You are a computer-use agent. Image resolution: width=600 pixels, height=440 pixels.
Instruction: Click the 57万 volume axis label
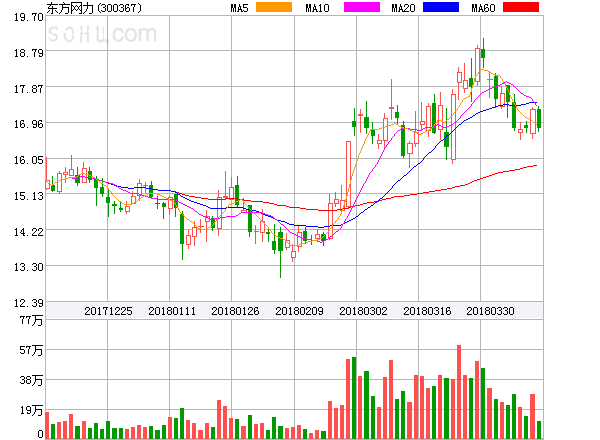pos(31,350)
